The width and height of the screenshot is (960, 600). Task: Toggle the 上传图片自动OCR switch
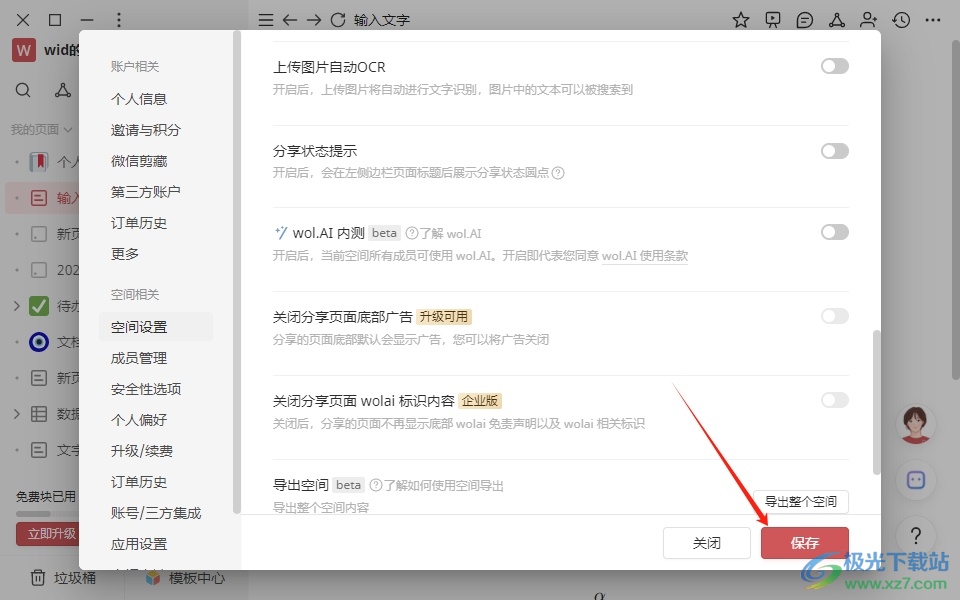(x=834, y=66)
